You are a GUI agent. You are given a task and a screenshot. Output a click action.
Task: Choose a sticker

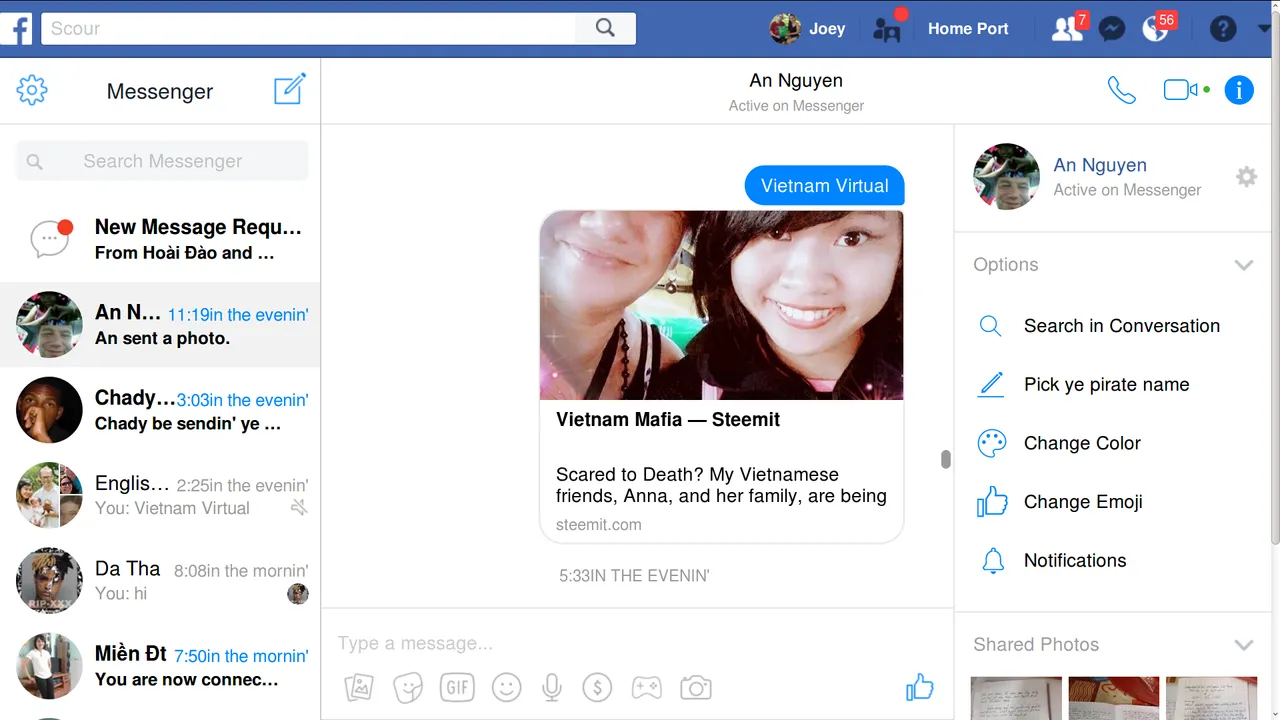[x=407, y=688]
